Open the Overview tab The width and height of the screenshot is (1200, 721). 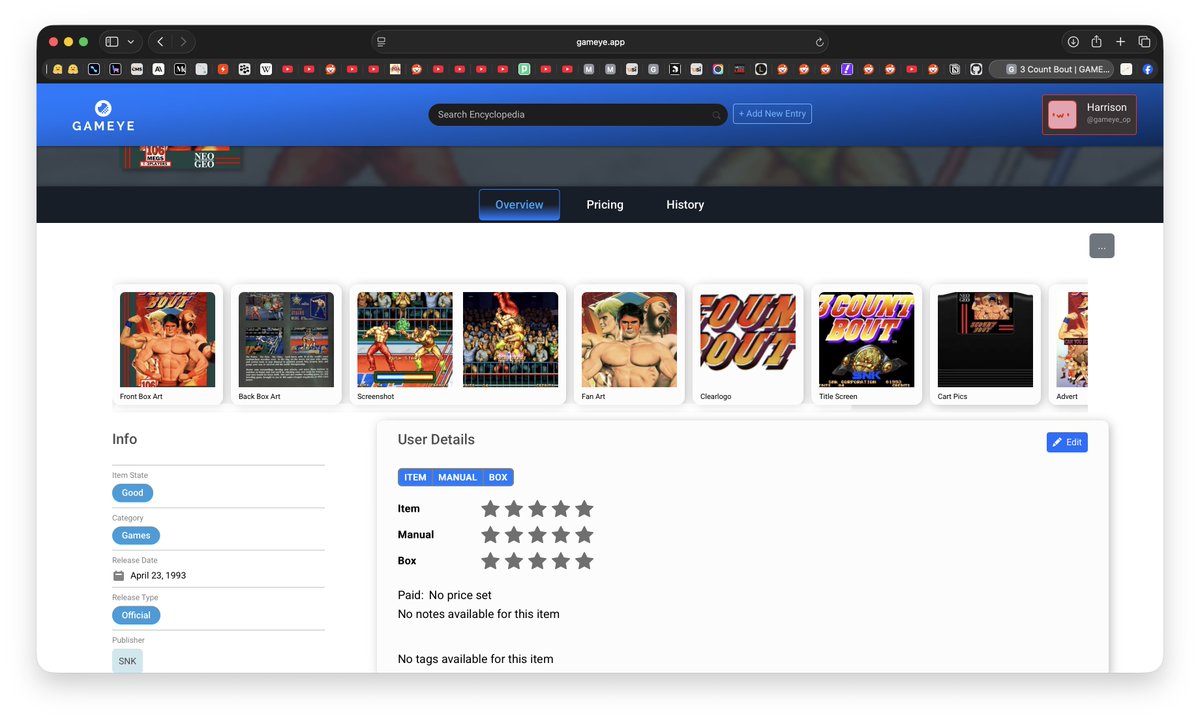point(519,205)
